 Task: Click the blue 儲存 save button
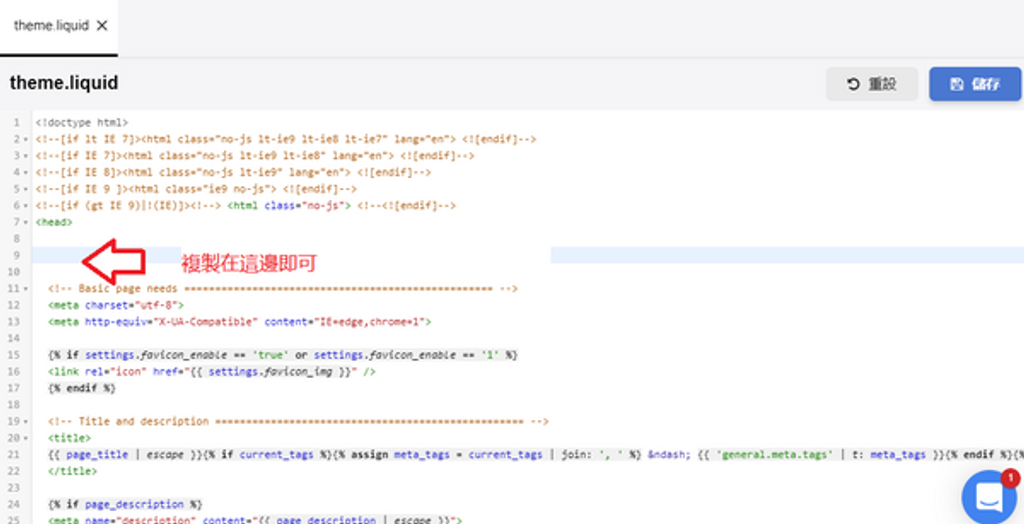[x=975, y=84]
